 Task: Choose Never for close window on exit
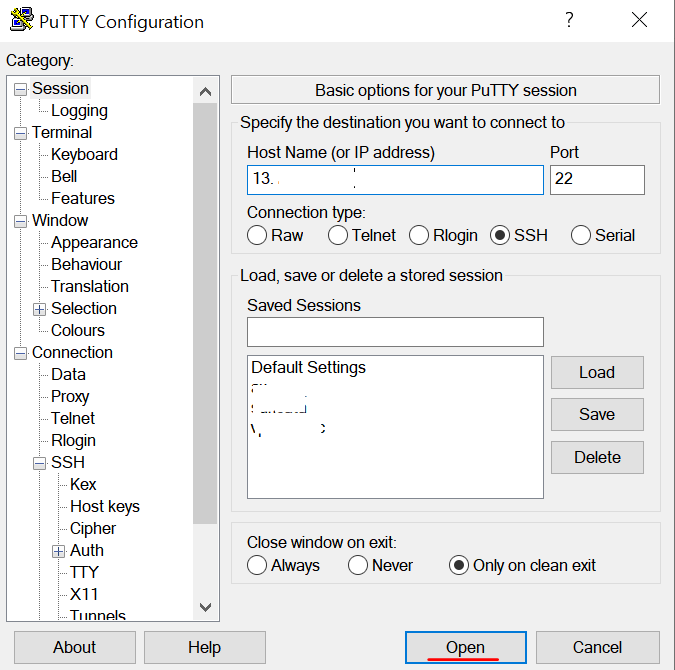click(358, 565)
